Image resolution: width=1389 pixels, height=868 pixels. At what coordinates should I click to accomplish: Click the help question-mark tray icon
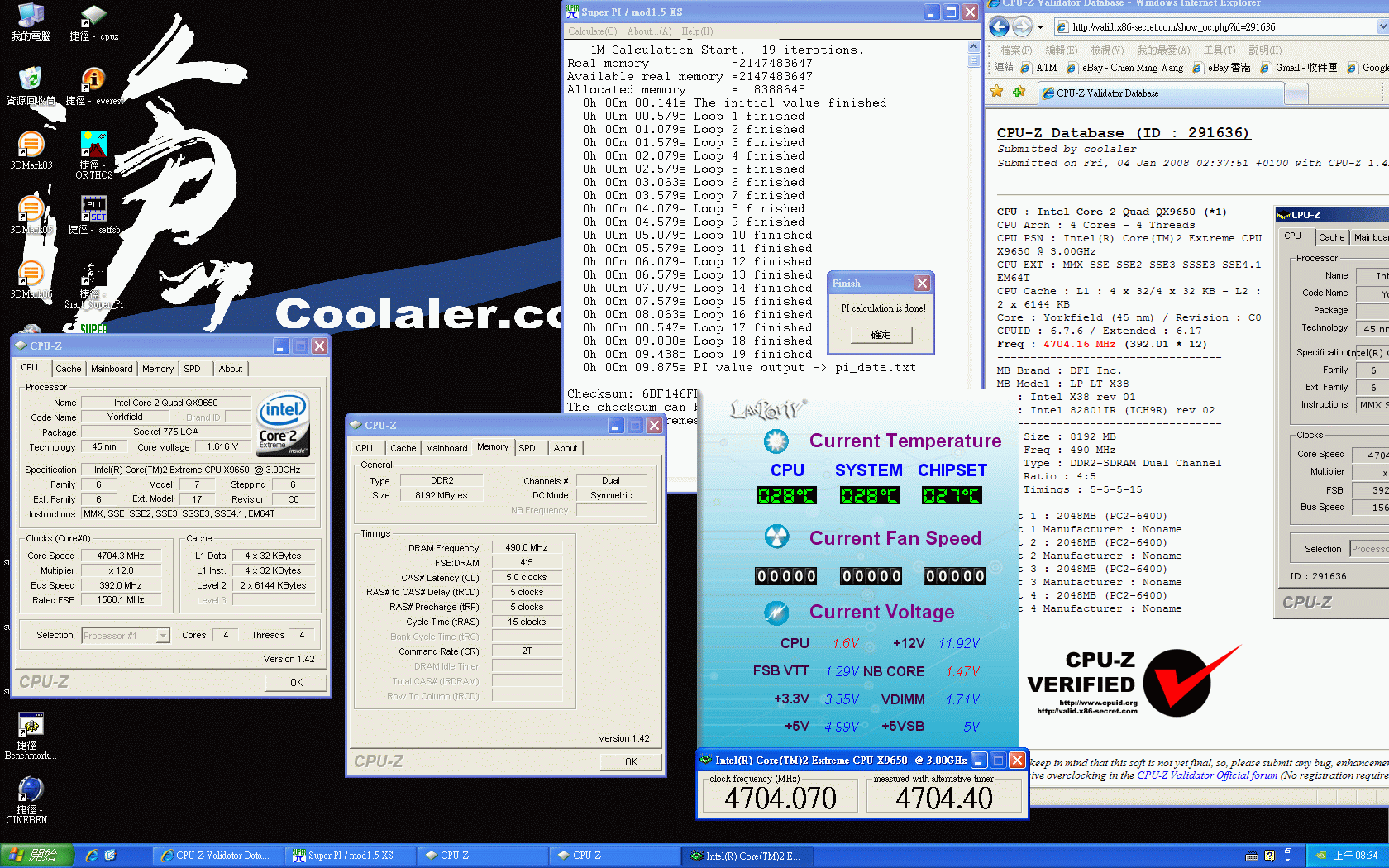1270,856
